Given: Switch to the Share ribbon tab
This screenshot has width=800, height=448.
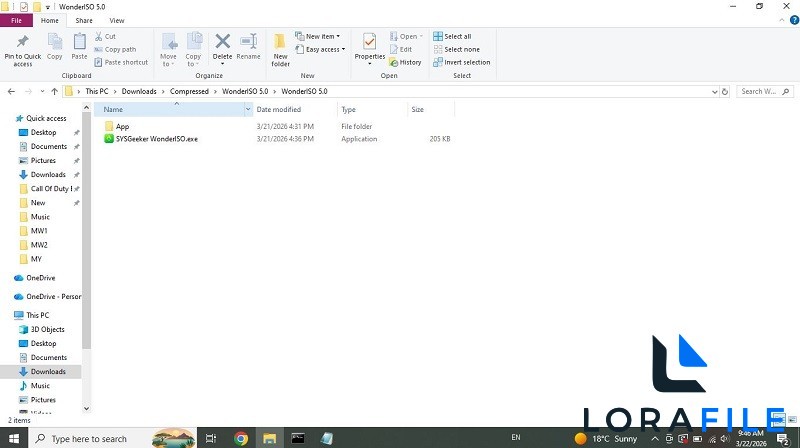Looking at the screenshot, I should pos(84,20).
